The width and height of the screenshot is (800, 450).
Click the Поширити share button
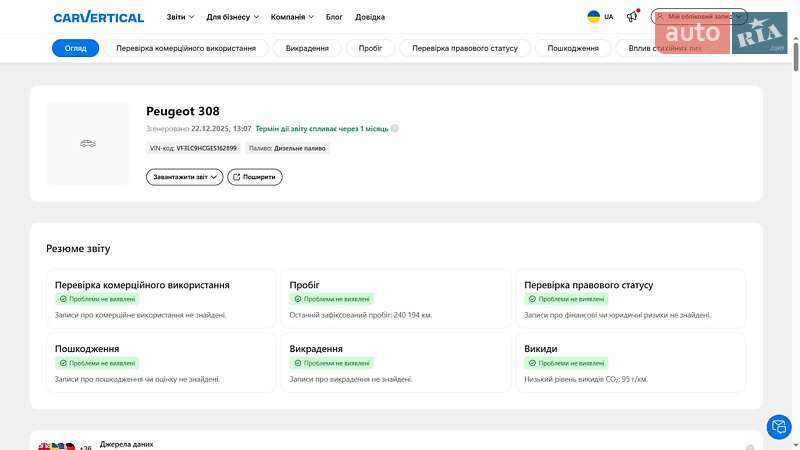pos(255,177)
